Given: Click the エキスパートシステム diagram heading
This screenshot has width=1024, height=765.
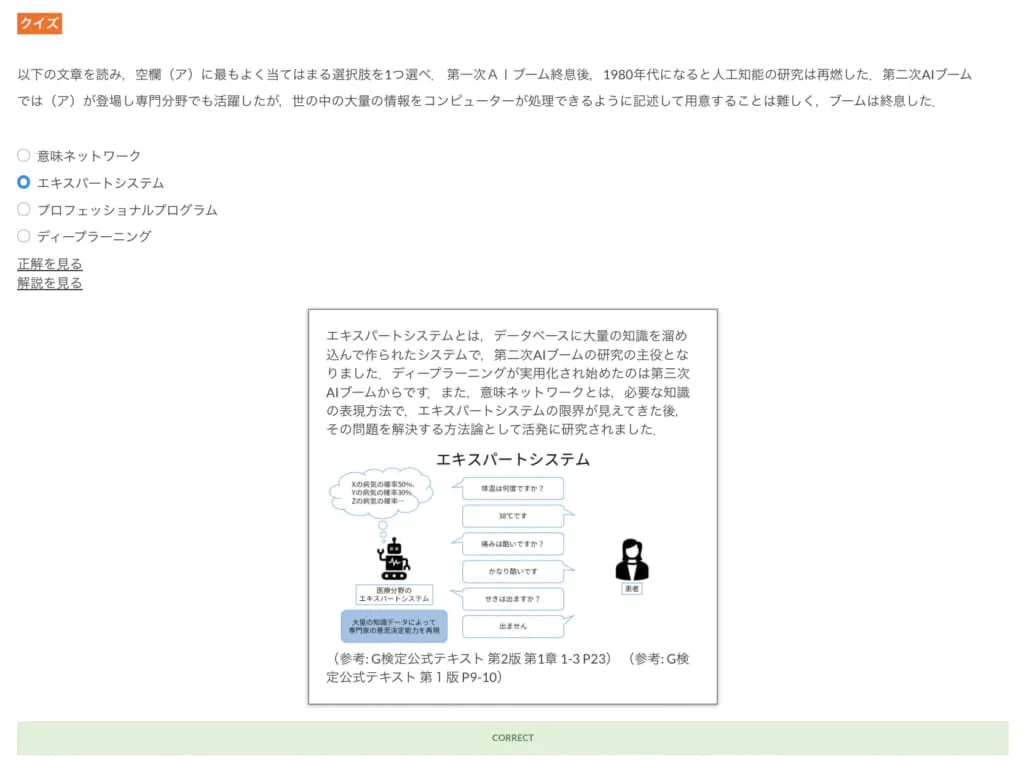Looking at the screenshot, I should pos(513,459).
